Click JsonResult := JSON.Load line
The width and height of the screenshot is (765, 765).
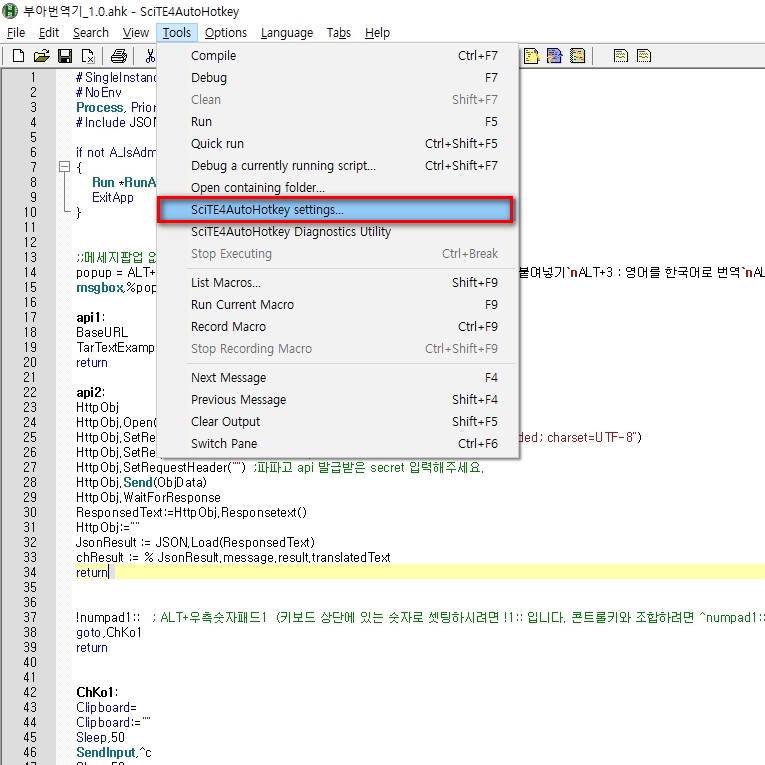click(195, 543)
